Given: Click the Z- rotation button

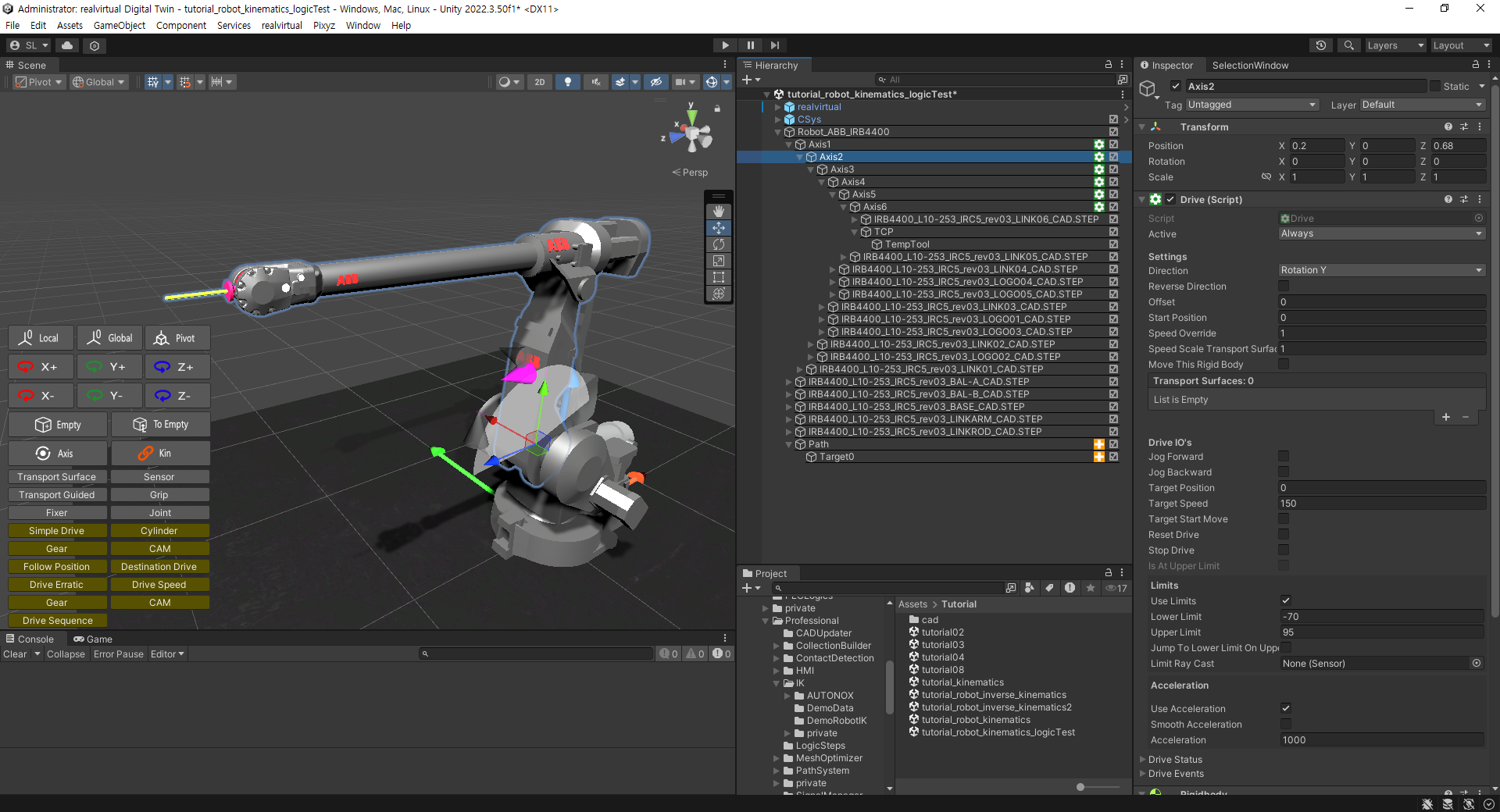Looking at the screenshot, I should click(177, 396).
